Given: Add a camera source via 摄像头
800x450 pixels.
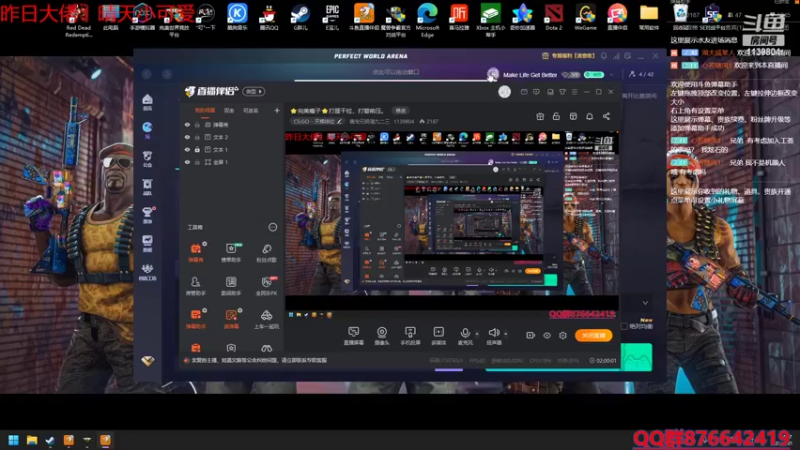Looking at the screenshot, I should coord(382,336).
